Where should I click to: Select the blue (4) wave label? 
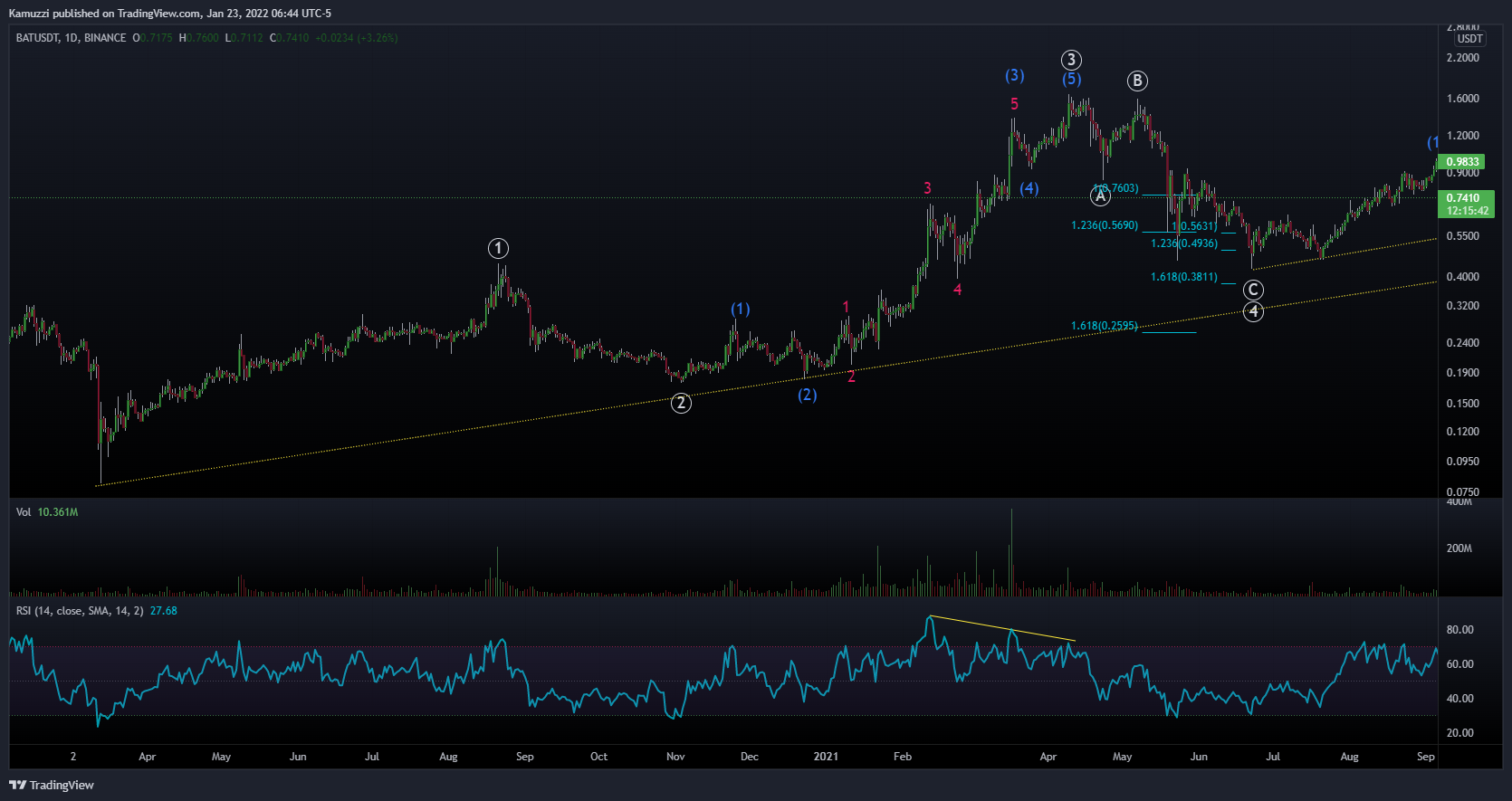(1029, 188)
